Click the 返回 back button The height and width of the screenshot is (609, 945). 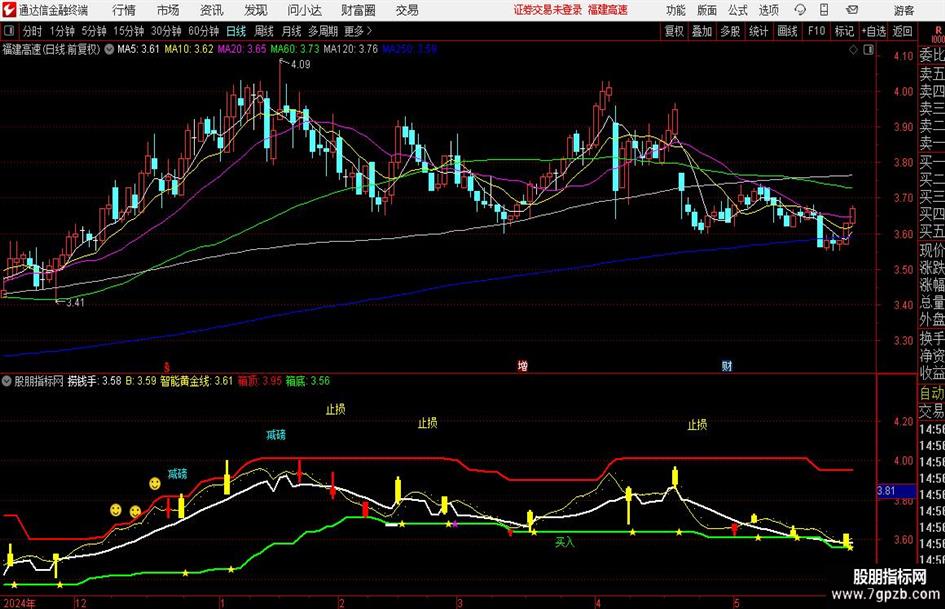(902, 31)
